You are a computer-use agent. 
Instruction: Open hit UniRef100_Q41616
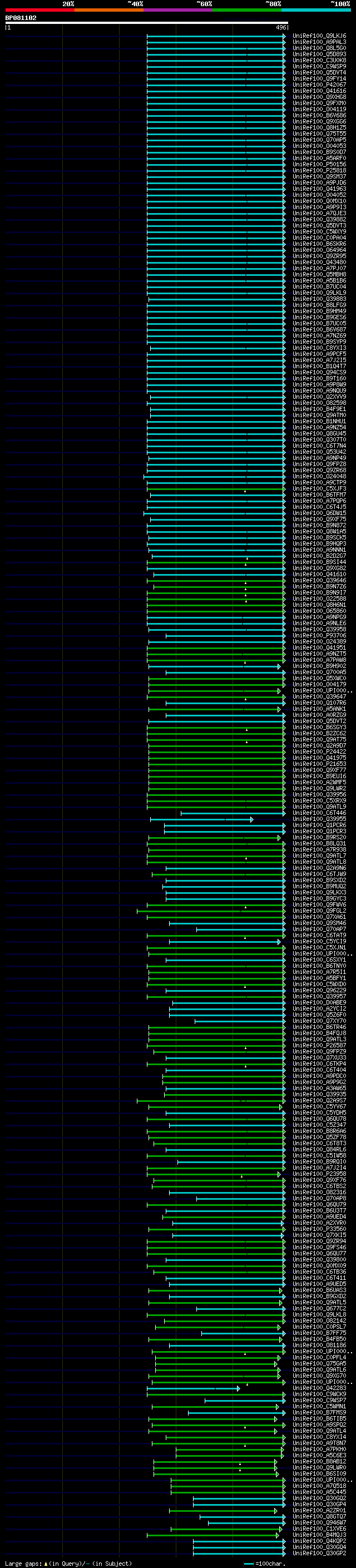(319, 91)
